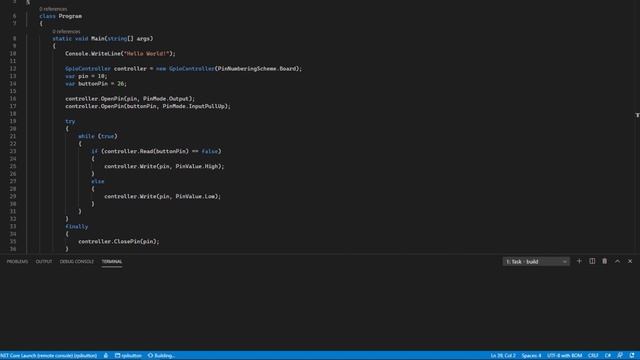Open the Ln/Col go-to-line indicator
640x360 pixels.
503,356
